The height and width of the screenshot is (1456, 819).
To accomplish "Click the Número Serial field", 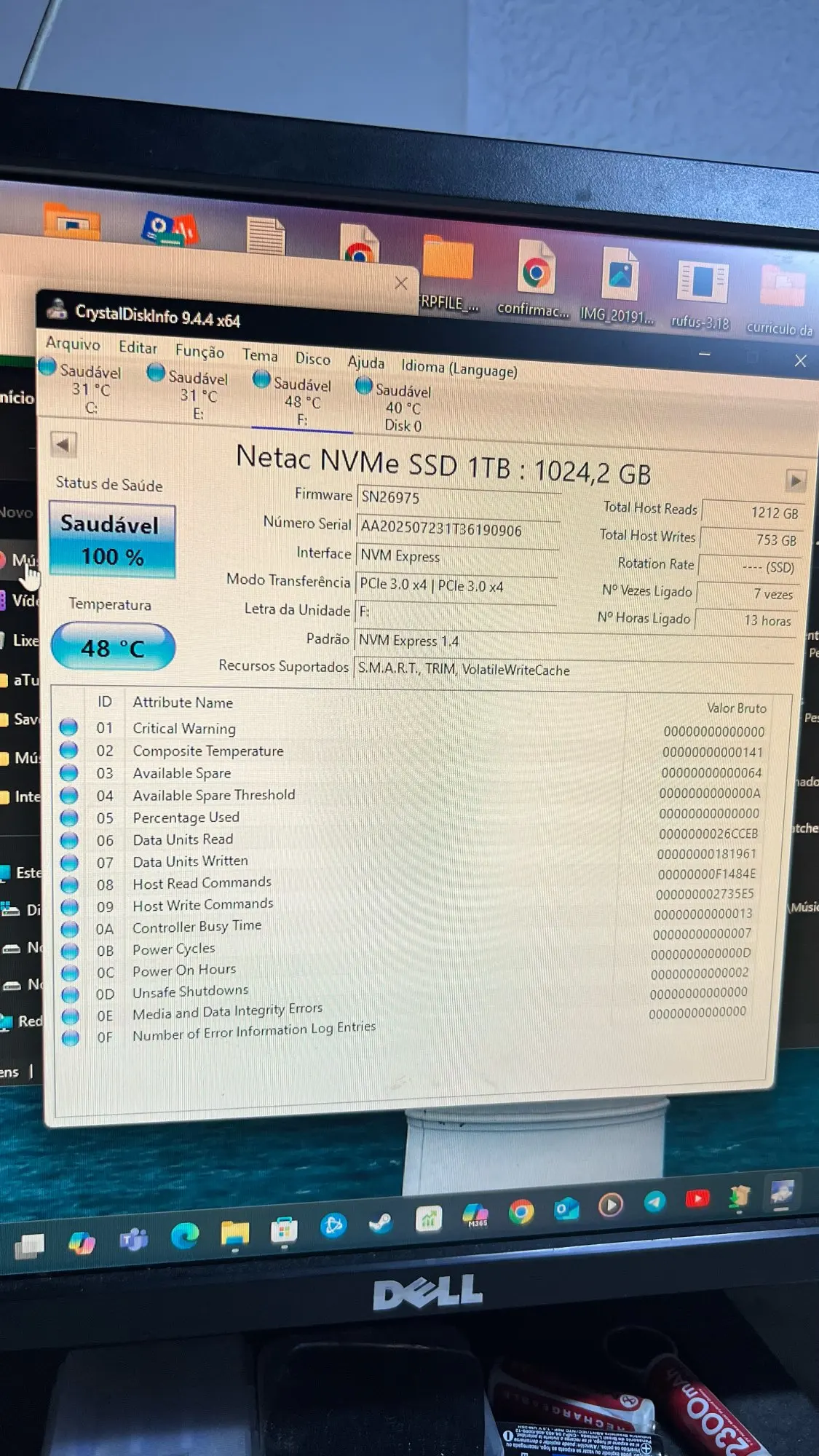I will pyautogui.click(x=458, y=529).
